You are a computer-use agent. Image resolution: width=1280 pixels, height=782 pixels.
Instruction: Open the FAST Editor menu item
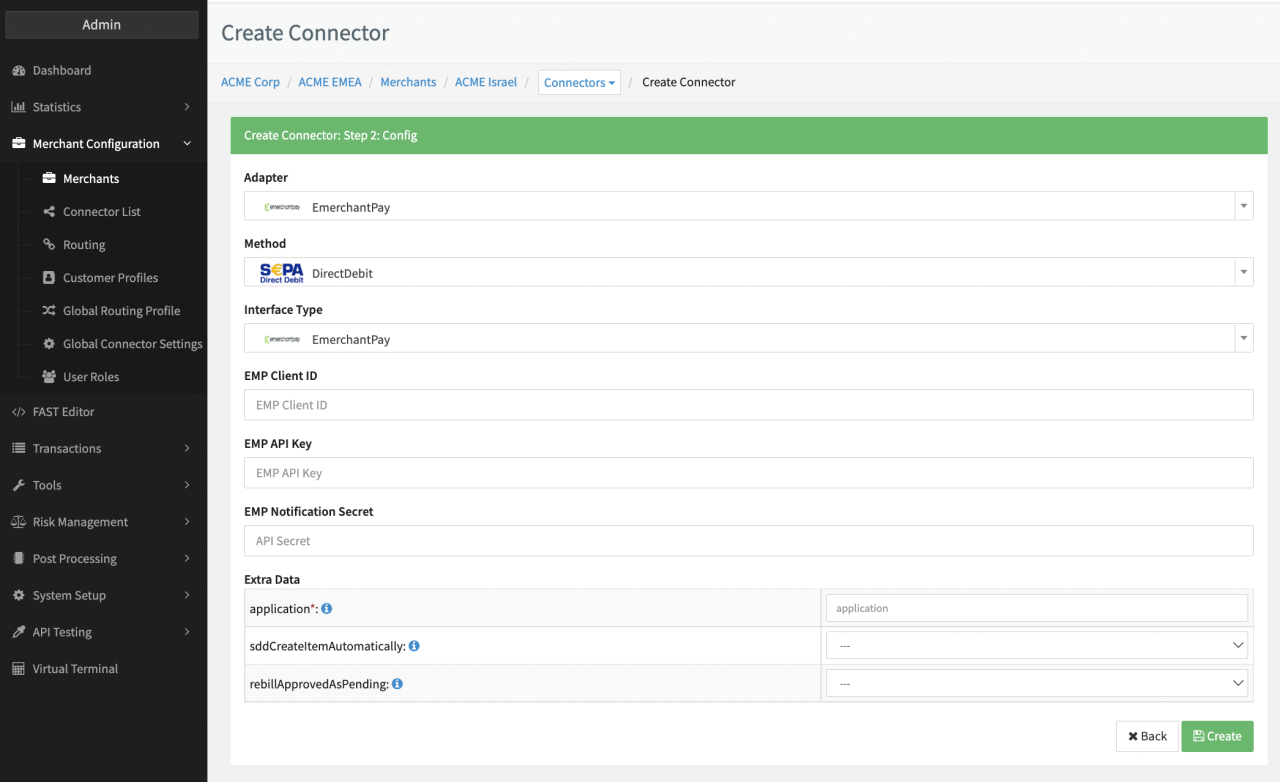tap(63, 412)
